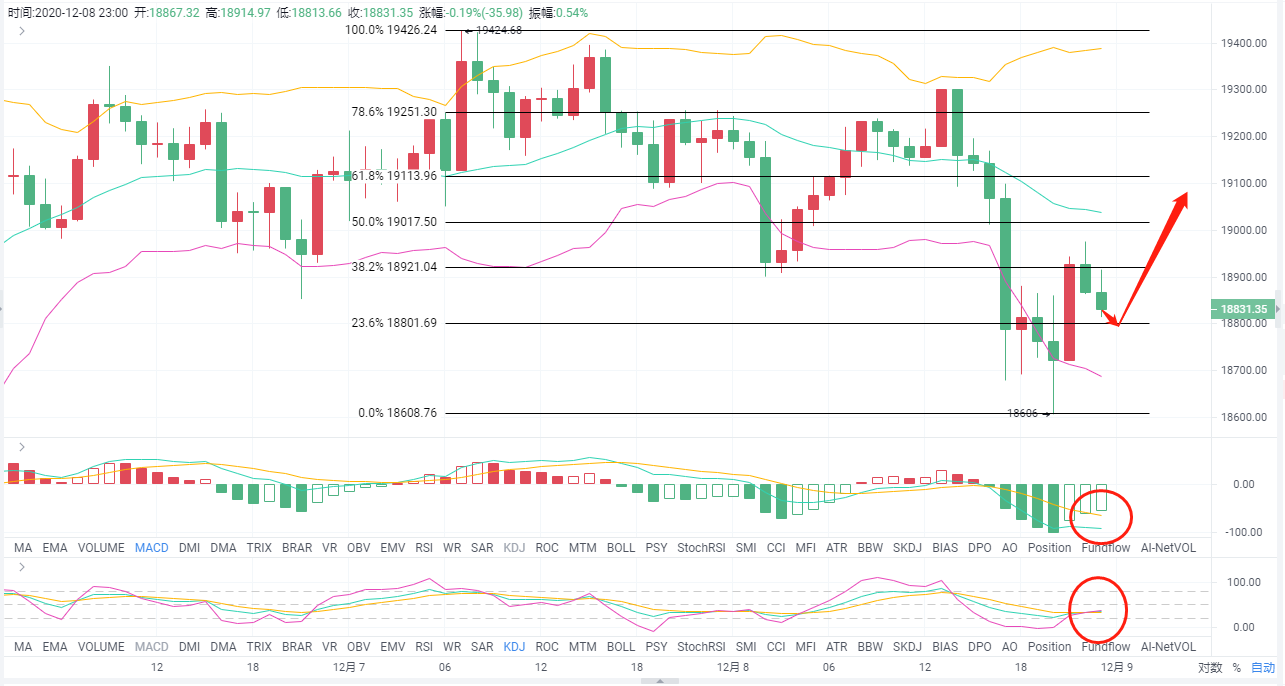Toggle the 自动 auto scale option
This screenshot has width=1285, height=686.
pos(1263,667)
